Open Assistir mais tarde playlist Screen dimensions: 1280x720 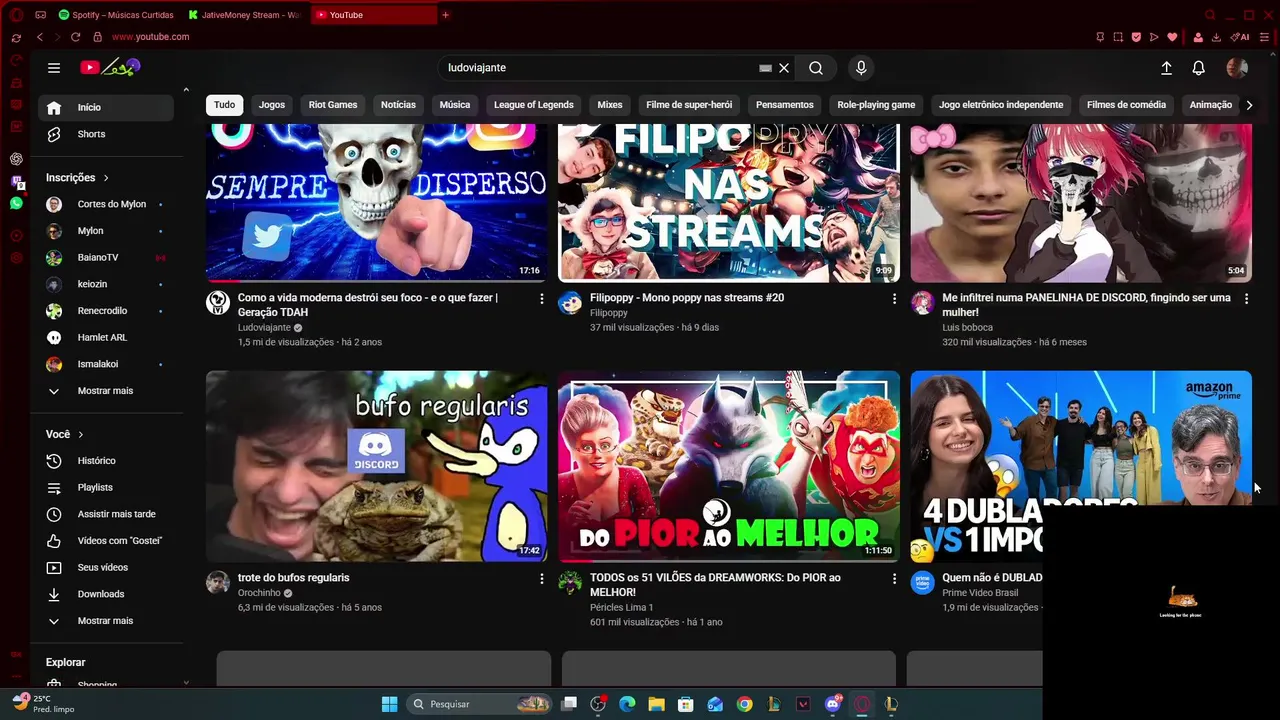click(x=106, y=514)
